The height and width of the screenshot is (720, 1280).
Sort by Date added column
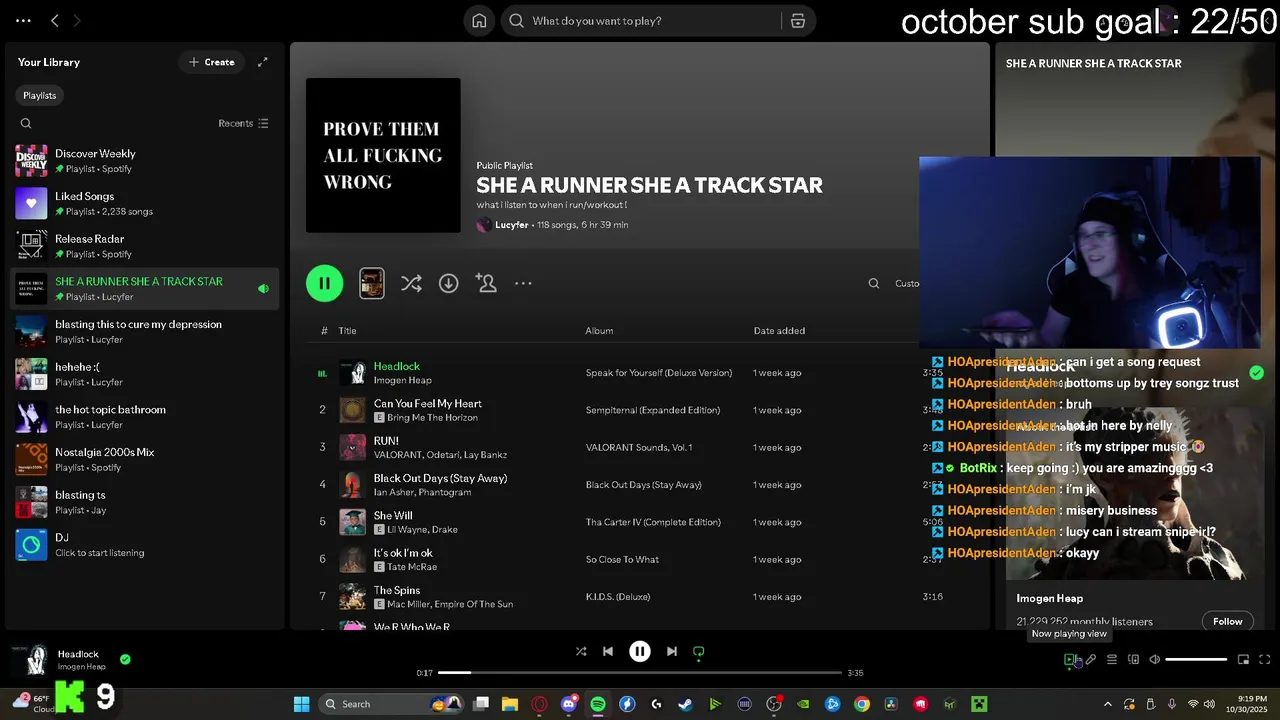click(x=779, y=331)
